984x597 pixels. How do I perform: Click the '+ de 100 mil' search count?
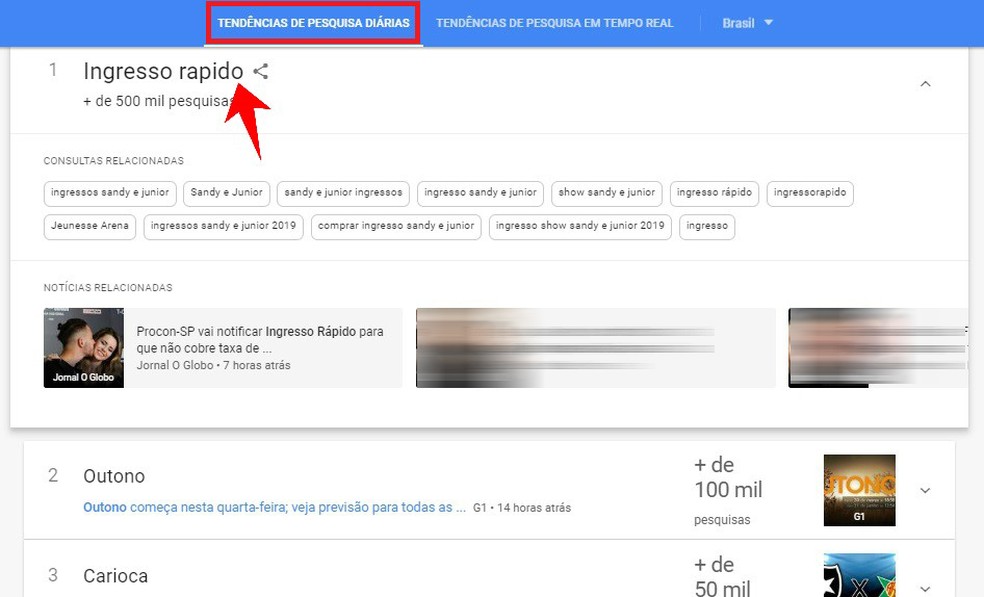[728, 477]
